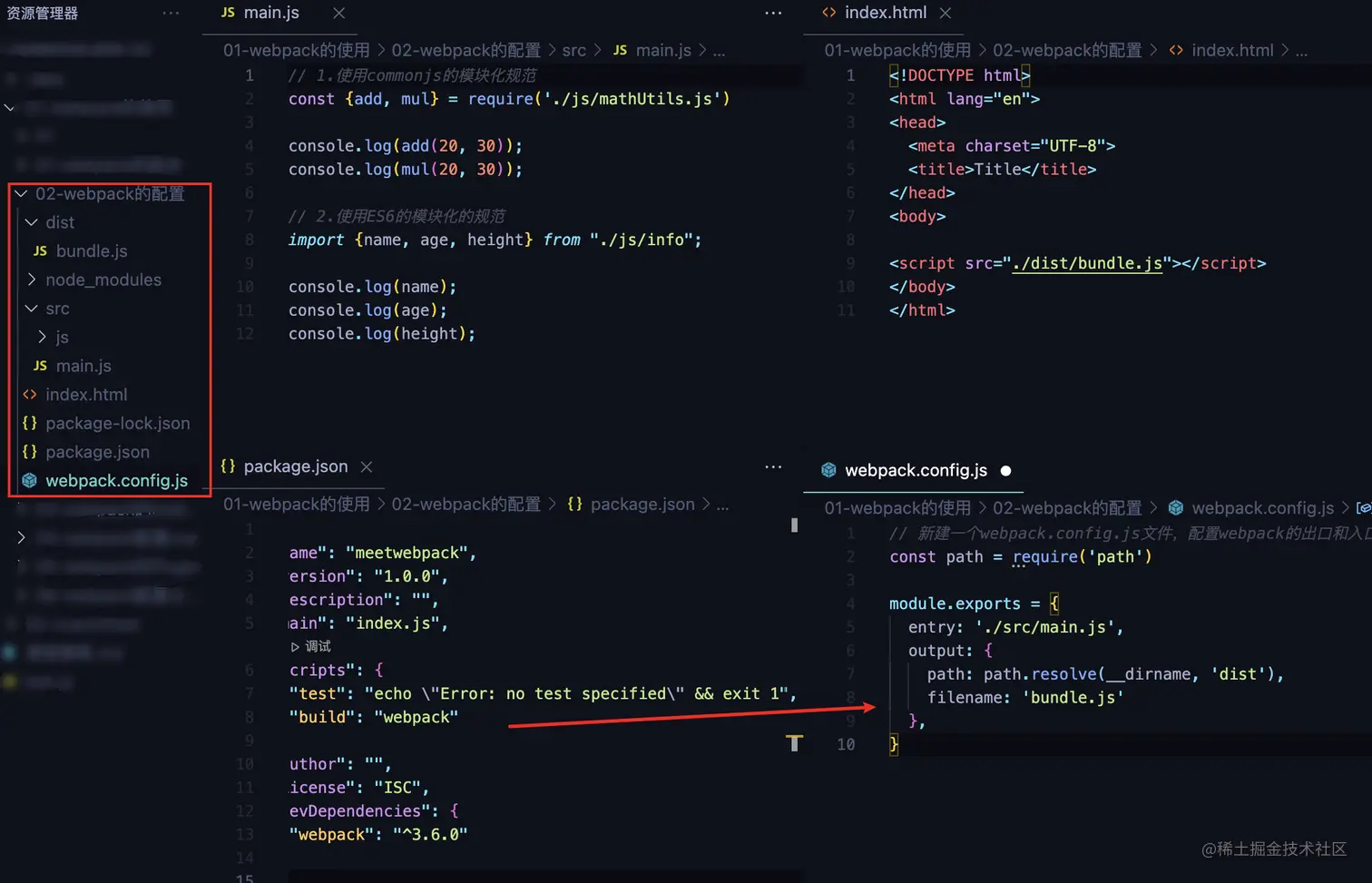Click the <title>Title</title> line
Image resolution: width=1372 pixels, height=883 pixels.
[x=1003, y=170]
